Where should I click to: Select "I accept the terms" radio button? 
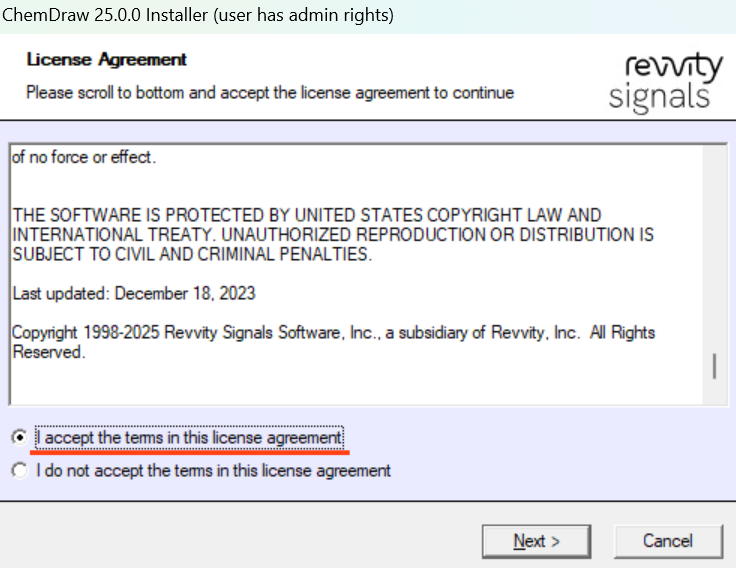coord(19,438)
